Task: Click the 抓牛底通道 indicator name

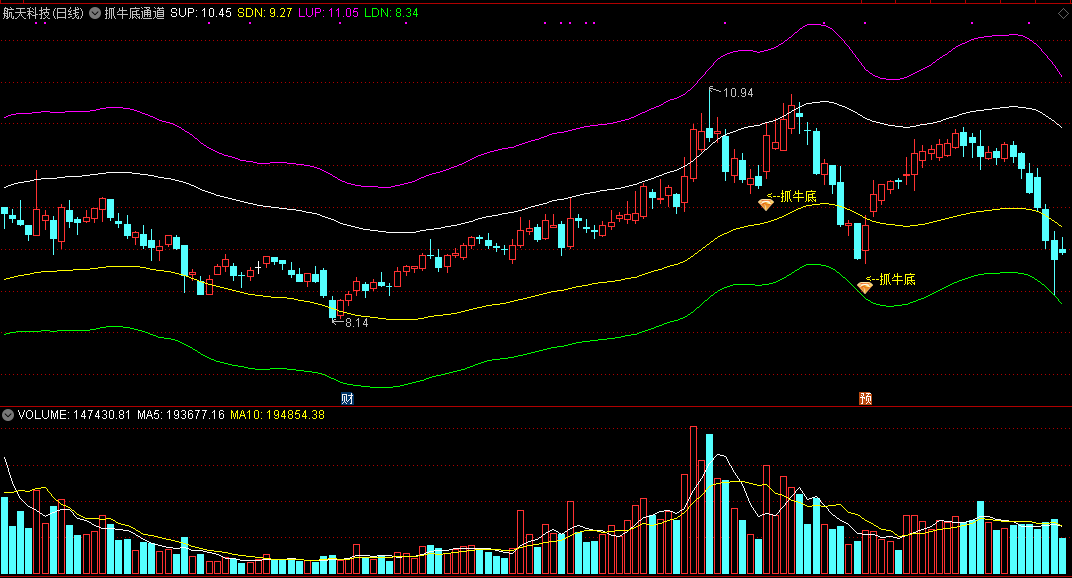Action: click(x=135, y=13)
